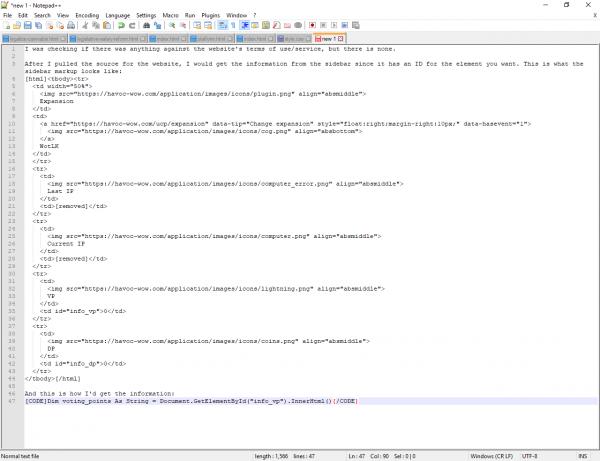Click the Zoom In toolbar icon
Image resolution: width=600 pixels, height=461 pixels.
coord(172,25)
